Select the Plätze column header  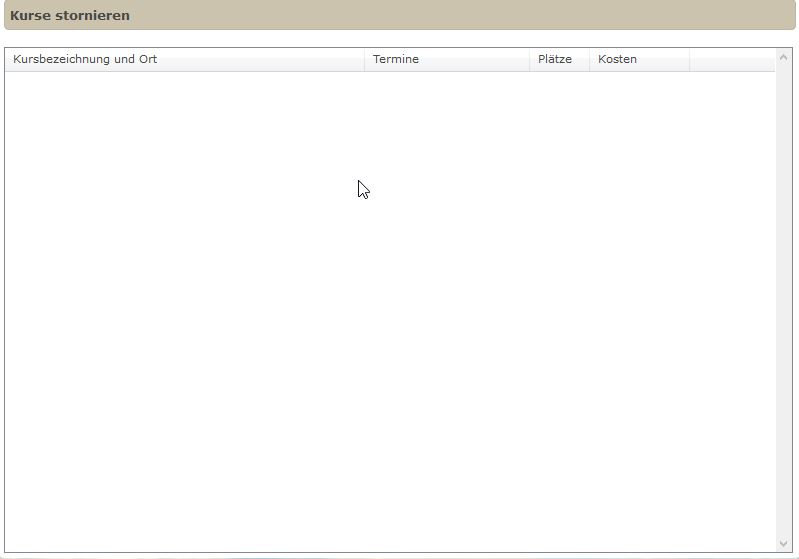click(560, 60)
